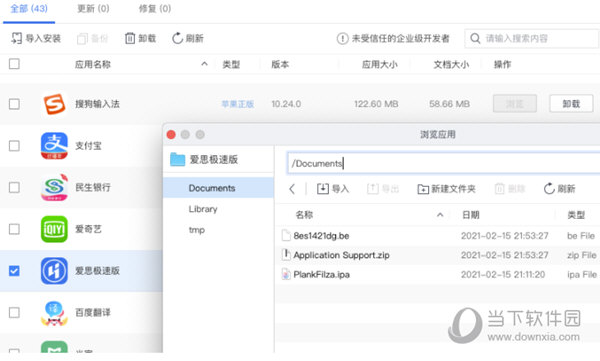Click the 删除 delete icon in file browser
Viewport: 600px width, 361px height.
coord(499,188)
